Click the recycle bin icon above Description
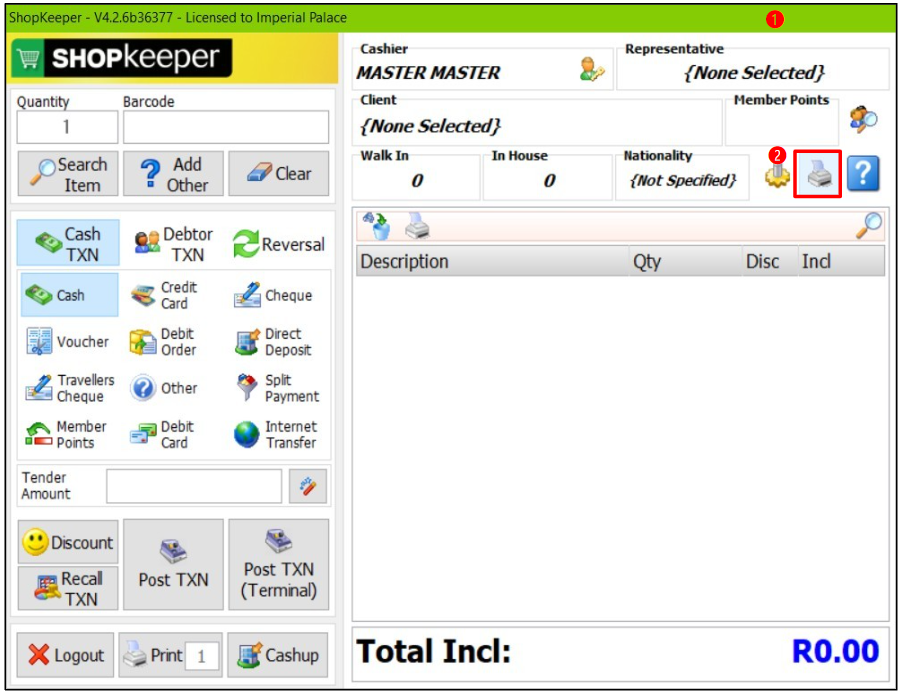901x694 pixels. [376, 225]
